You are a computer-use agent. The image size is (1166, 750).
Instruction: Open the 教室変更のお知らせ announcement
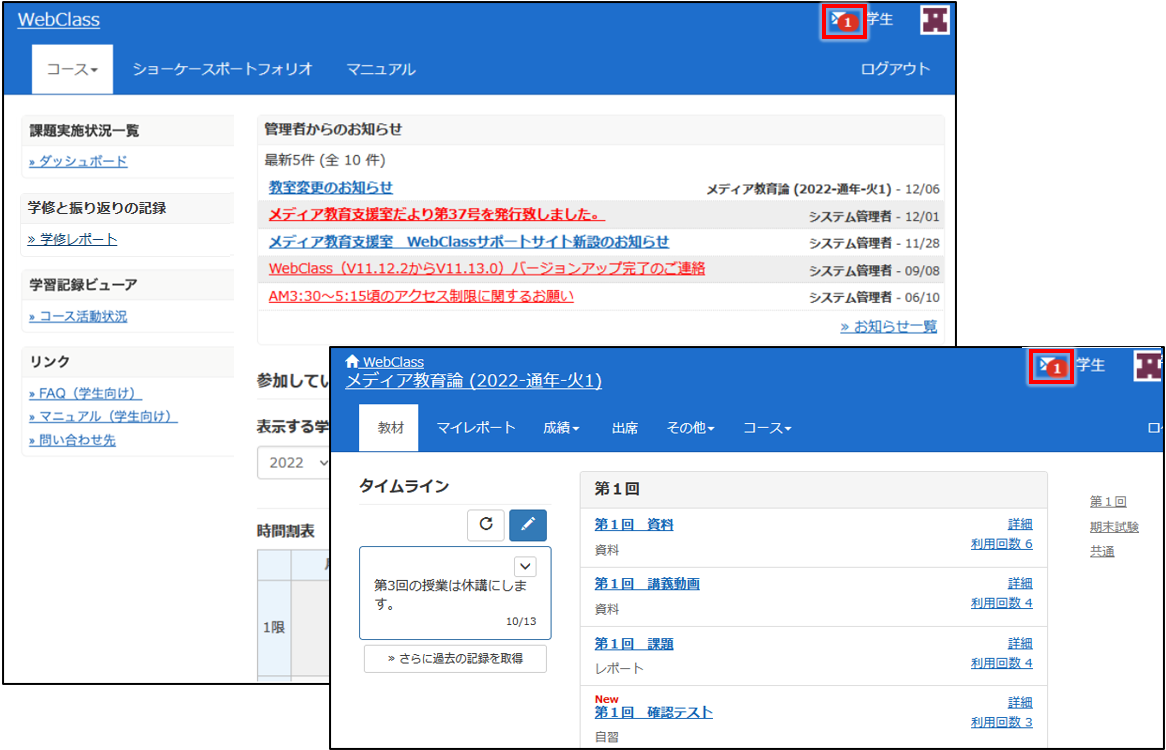point(331,187)
